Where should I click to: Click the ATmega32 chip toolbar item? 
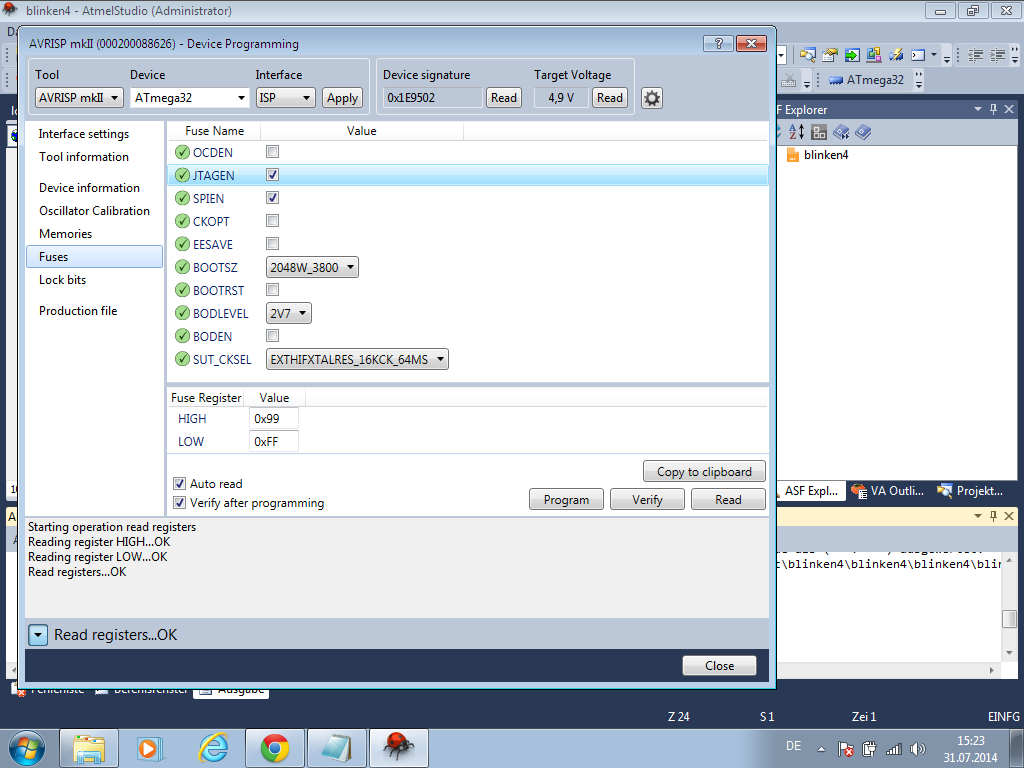tap(867, 80)
